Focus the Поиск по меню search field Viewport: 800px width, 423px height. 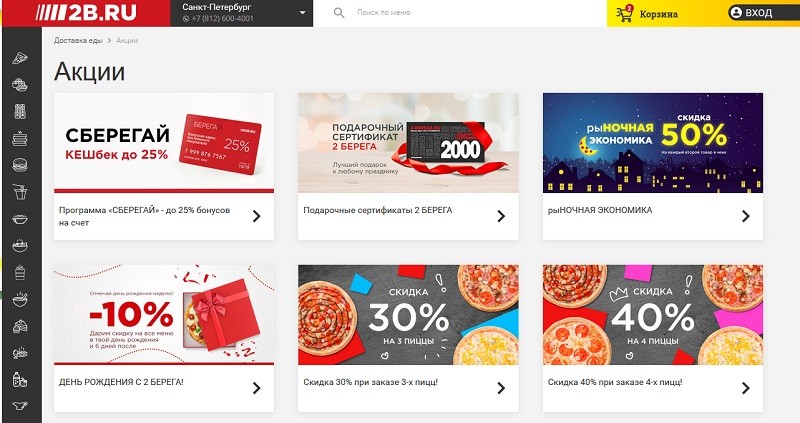[x=459, y=13]
